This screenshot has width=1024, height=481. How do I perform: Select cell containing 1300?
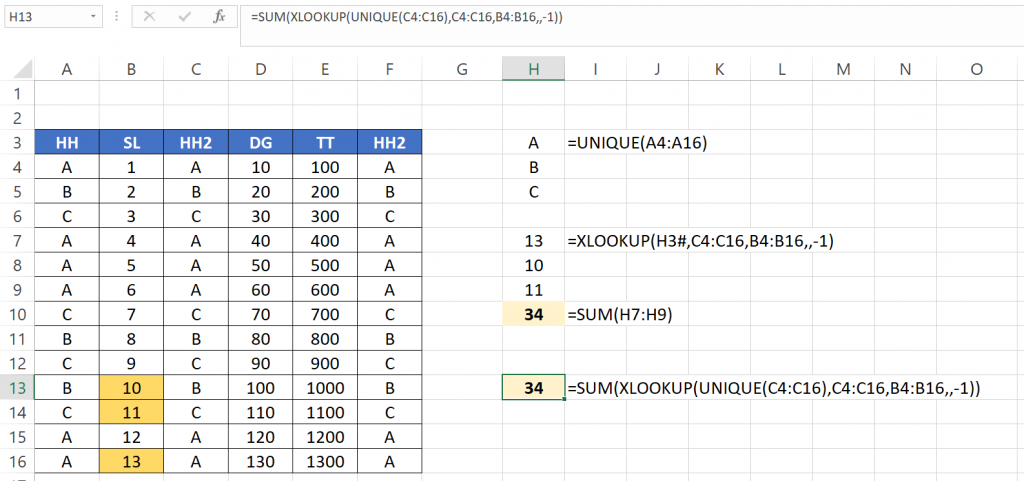tap(325, 461)
